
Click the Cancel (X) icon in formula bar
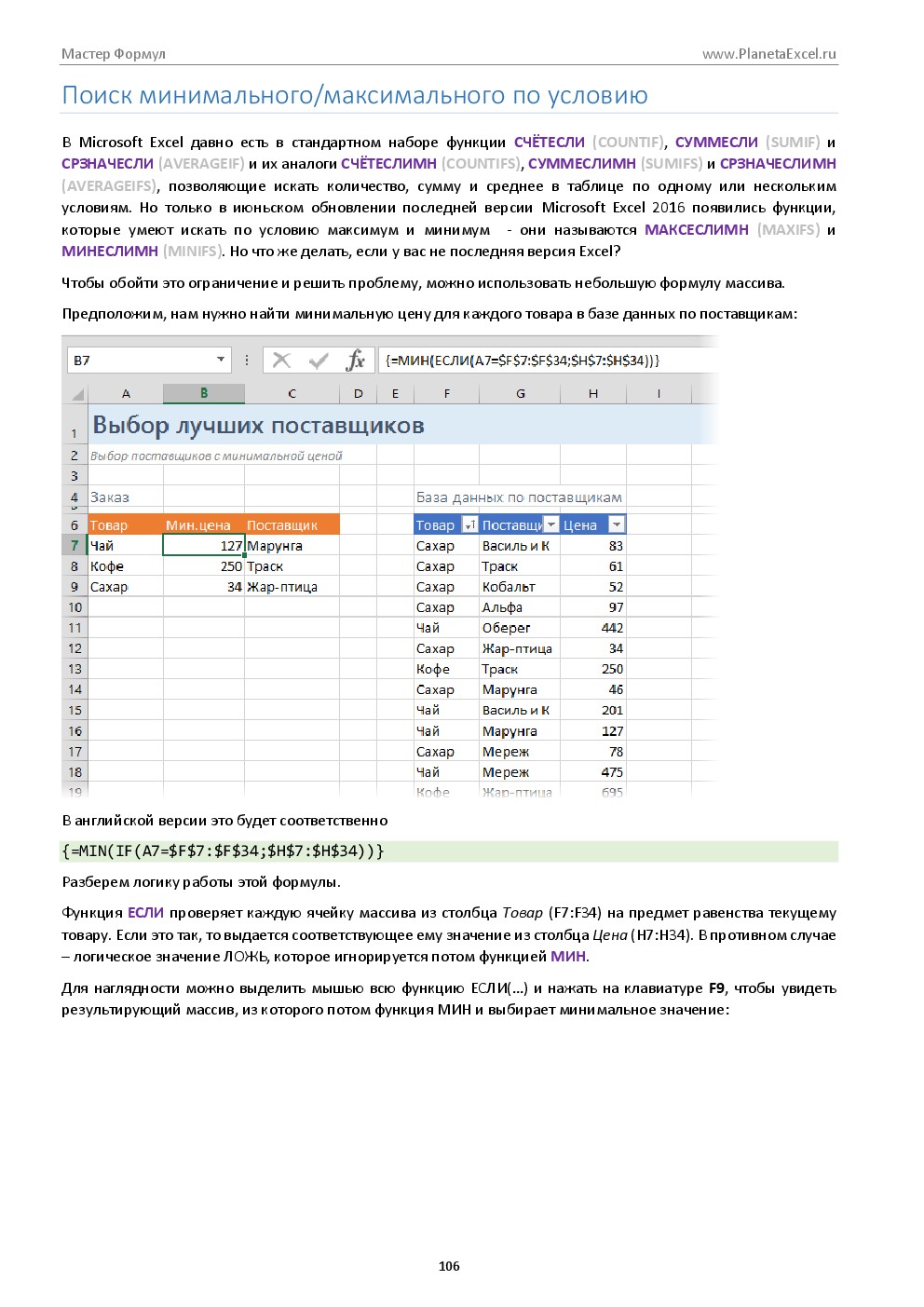coord(282,361)
